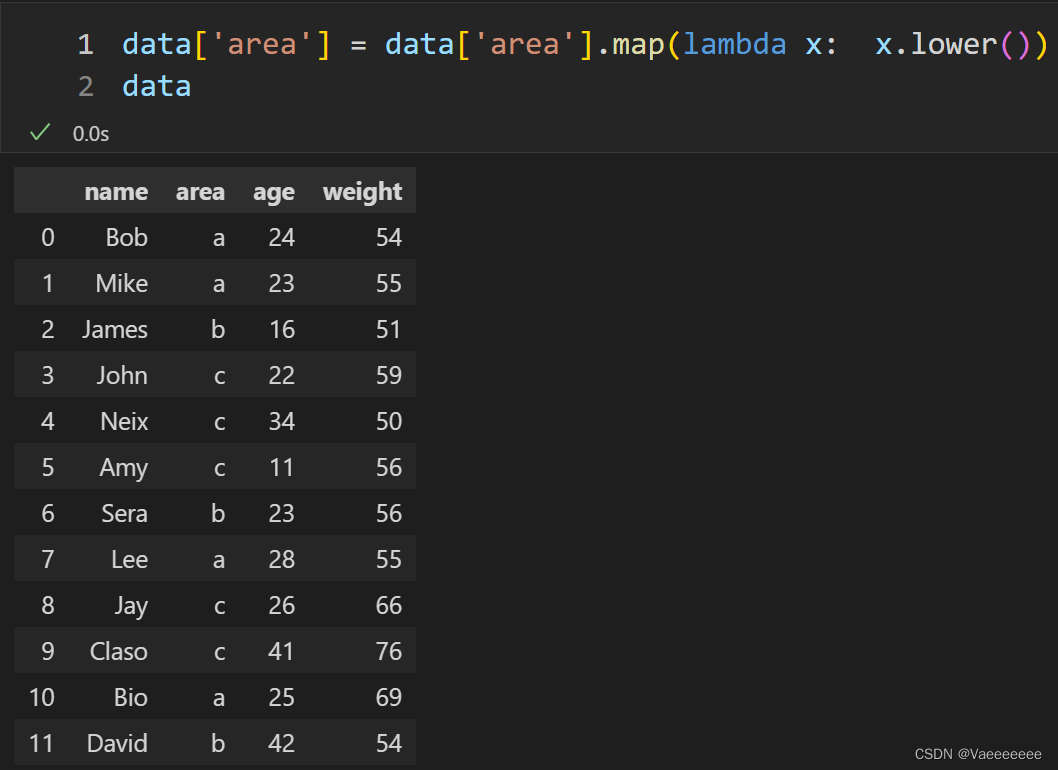Click weight value 66 in Jay's row
Image resolution: width=1058 pixels, height=770 pixels.
tap(389, 605)
